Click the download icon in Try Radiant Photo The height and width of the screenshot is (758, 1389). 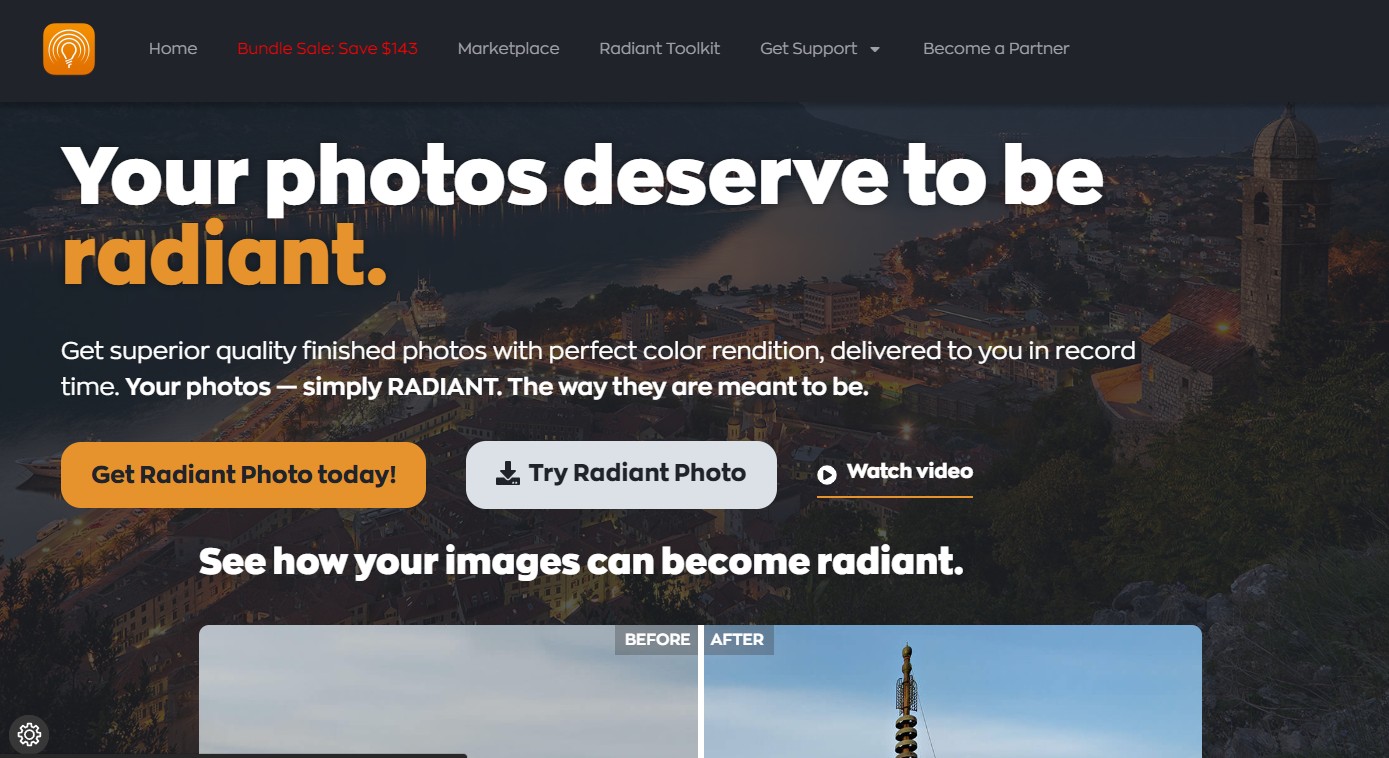(x=508, y=474)
